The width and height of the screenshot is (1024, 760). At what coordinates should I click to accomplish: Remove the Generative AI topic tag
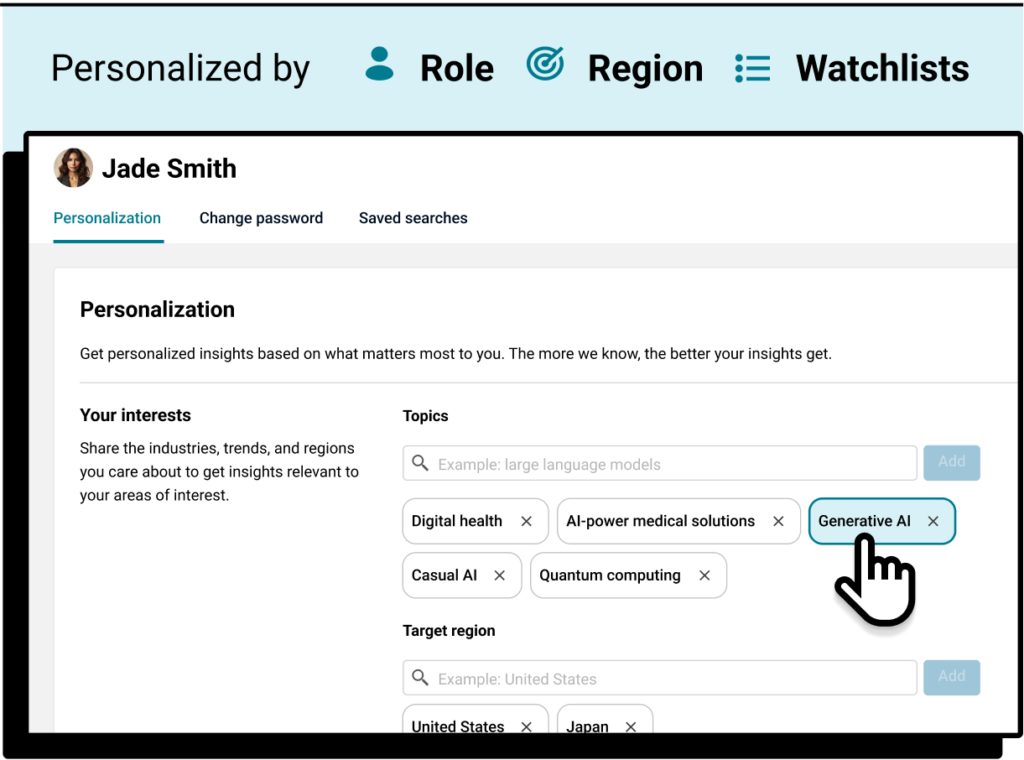933,521
